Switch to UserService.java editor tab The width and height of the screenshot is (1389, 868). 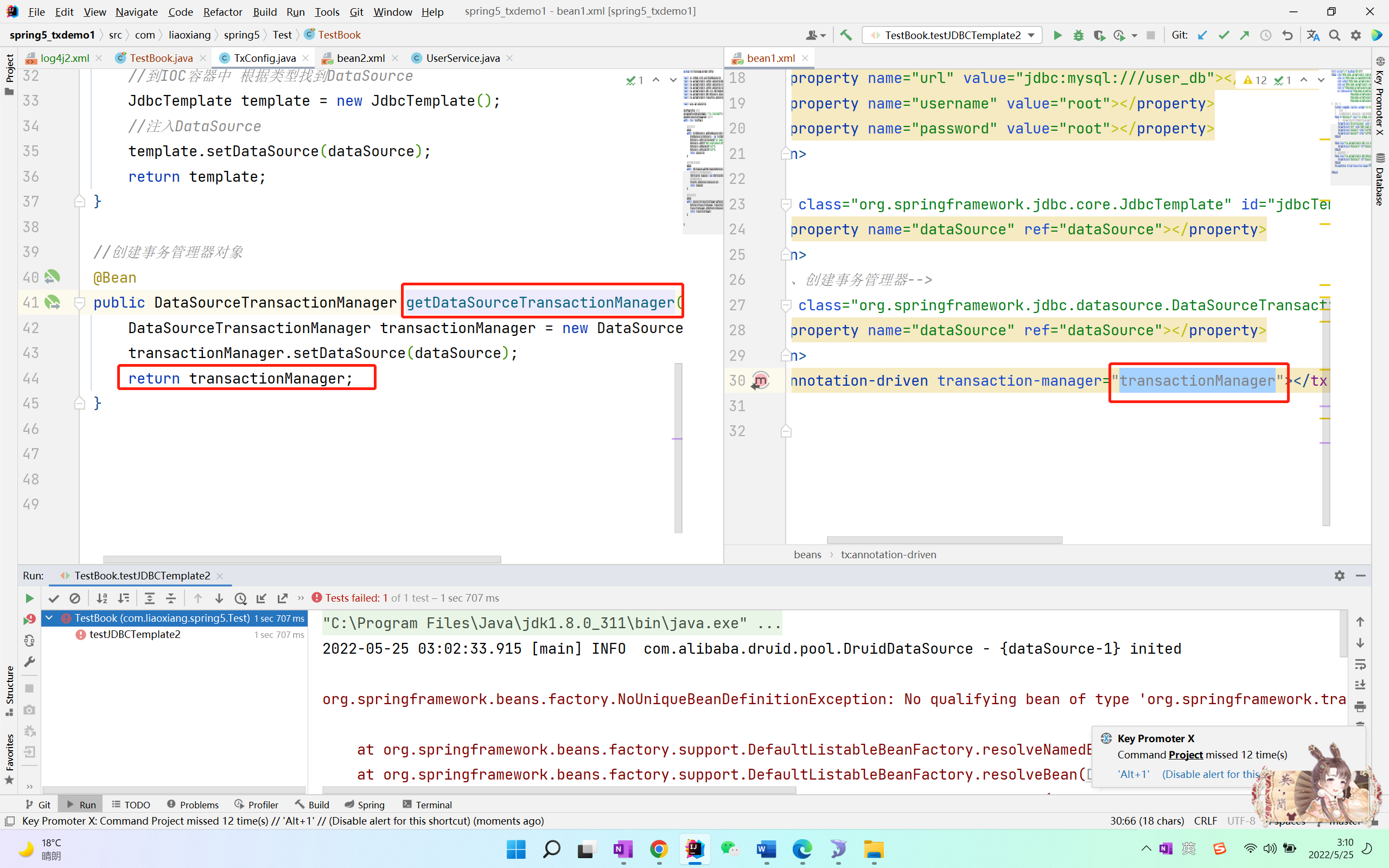(x=462, y=58)
